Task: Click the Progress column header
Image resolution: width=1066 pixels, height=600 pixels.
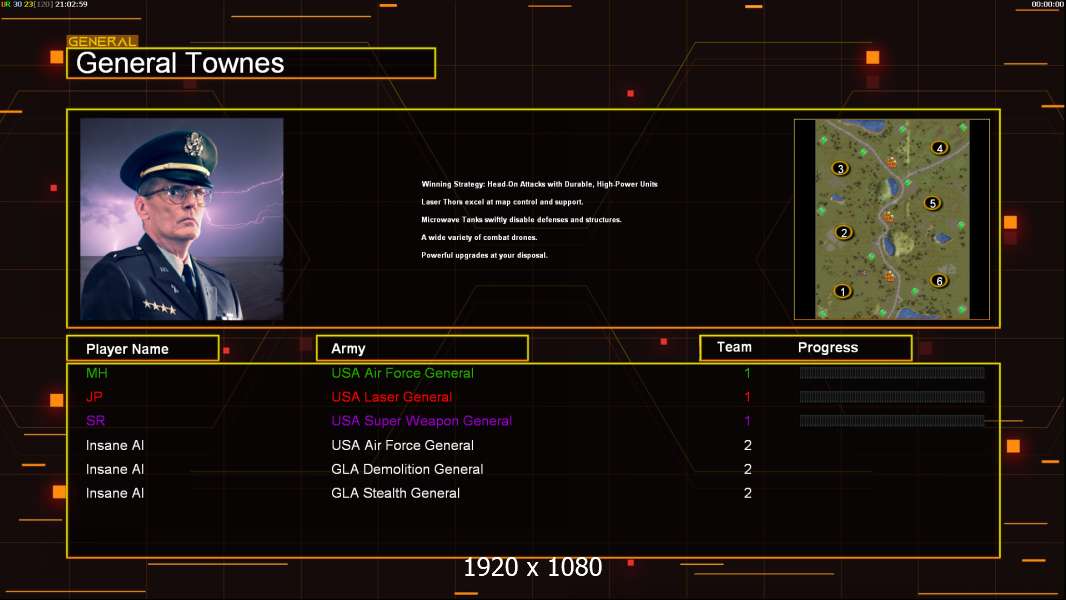Action: click(x=827, y=347)
